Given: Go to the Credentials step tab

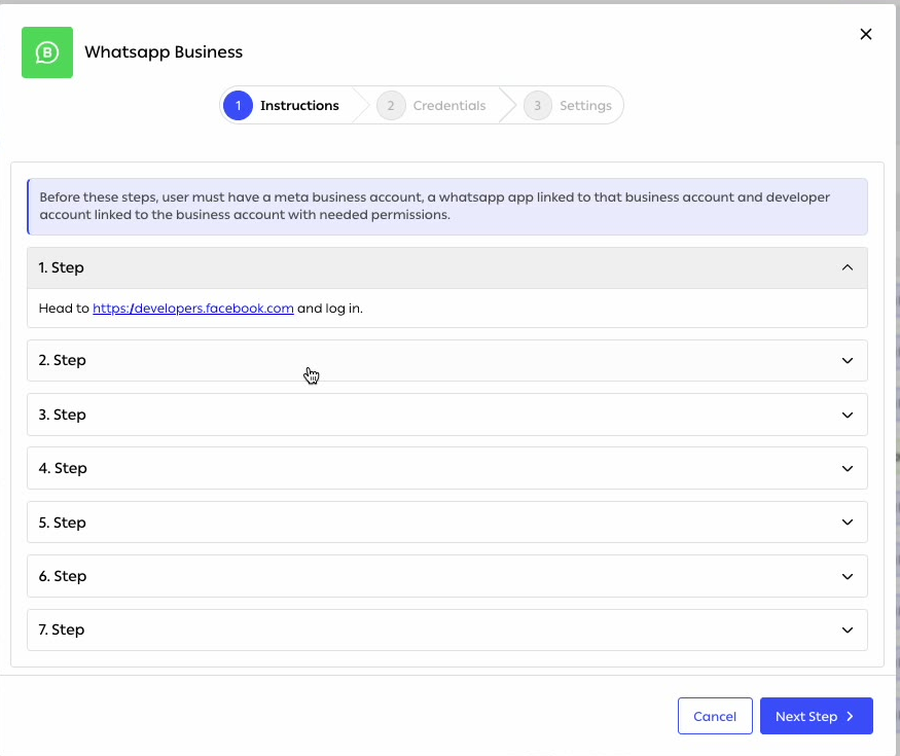Looking at the screenshot, I should [x=432, y=106].
